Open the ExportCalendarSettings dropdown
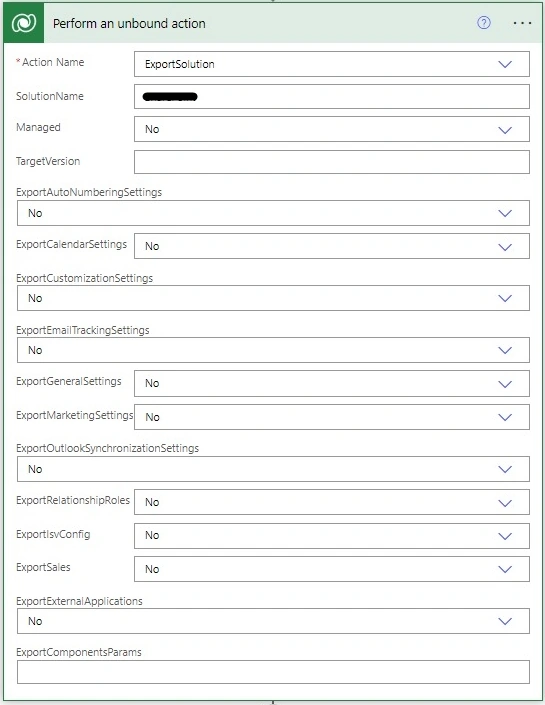545x705 pixels. click(x=505, y=247)
